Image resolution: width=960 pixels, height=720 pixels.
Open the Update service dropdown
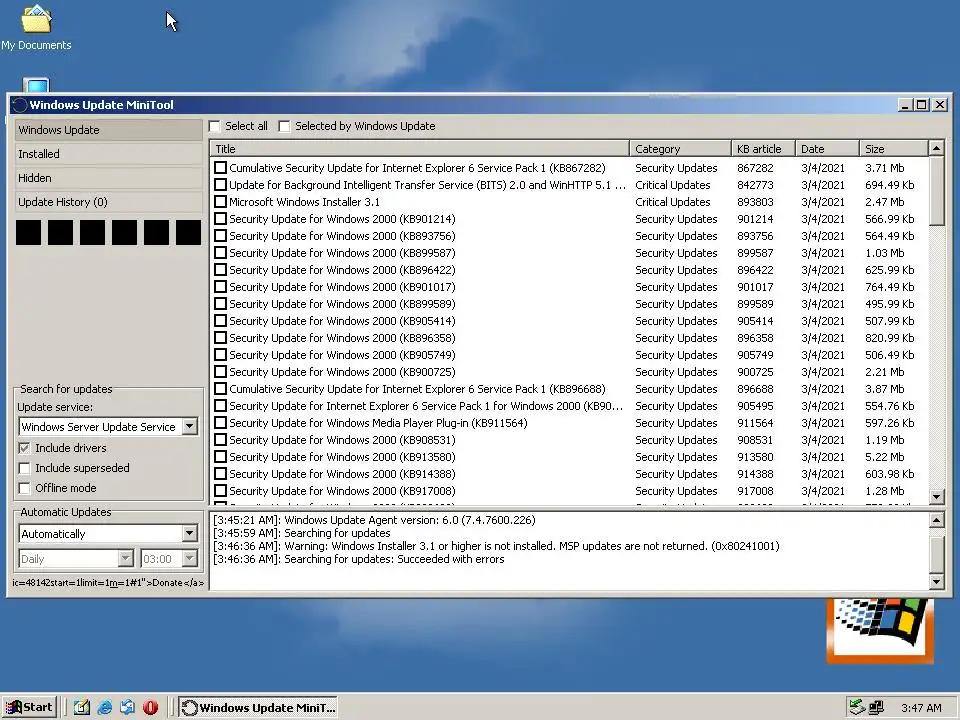click(190, 426)
